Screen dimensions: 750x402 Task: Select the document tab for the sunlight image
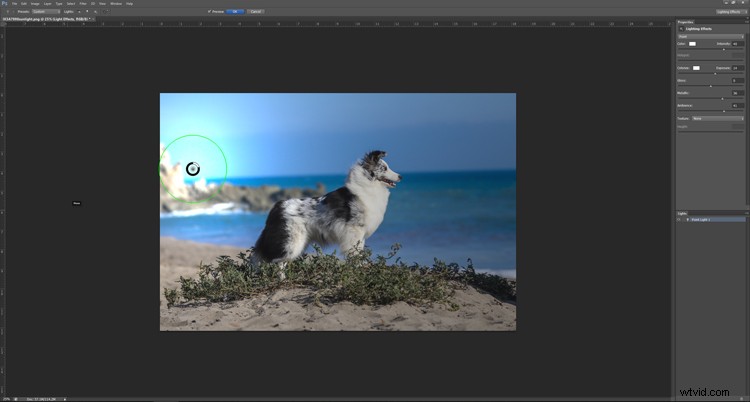pyautogui.click(x=45, y=19)
